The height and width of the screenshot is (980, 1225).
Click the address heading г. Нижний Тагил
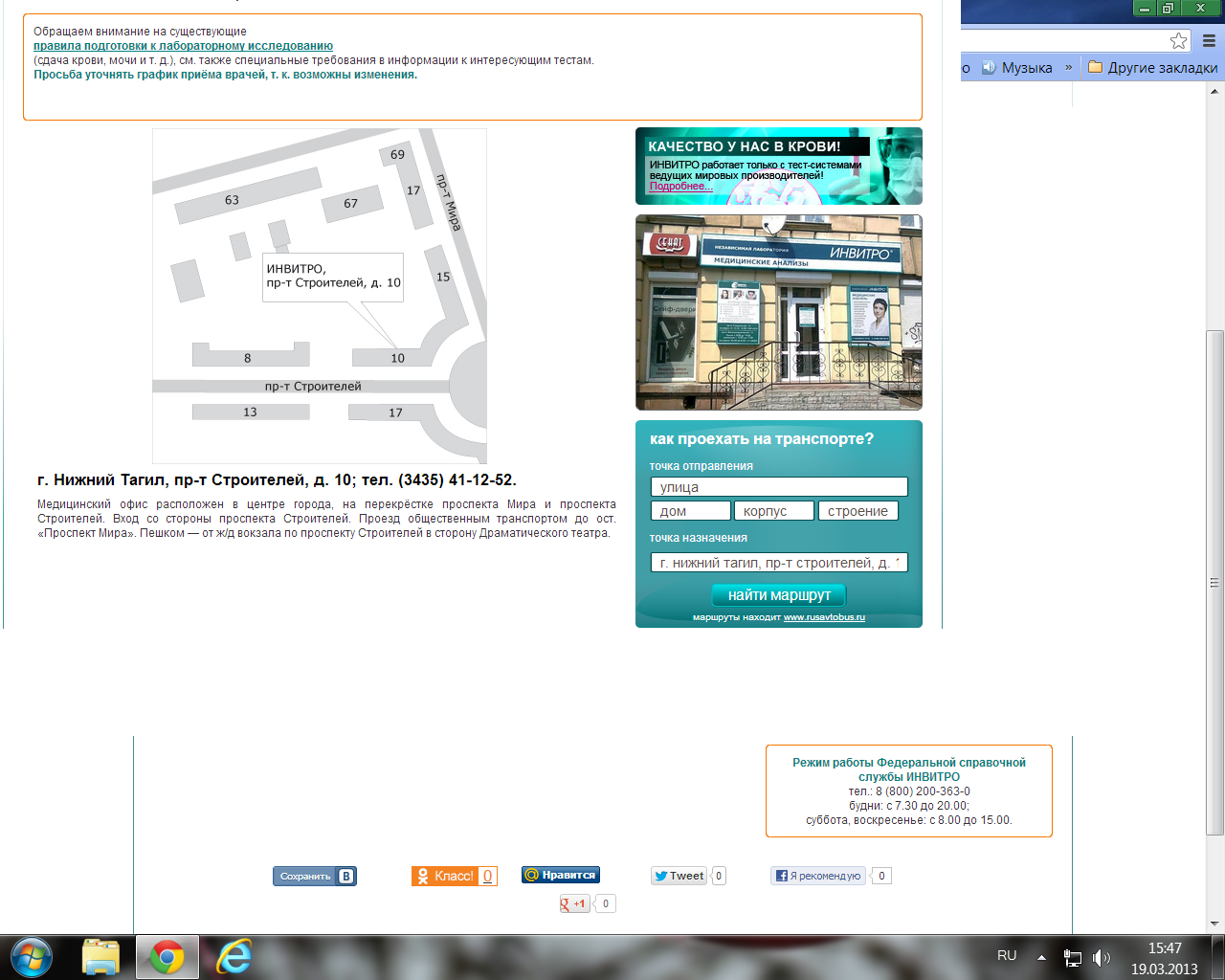(277, 480)
